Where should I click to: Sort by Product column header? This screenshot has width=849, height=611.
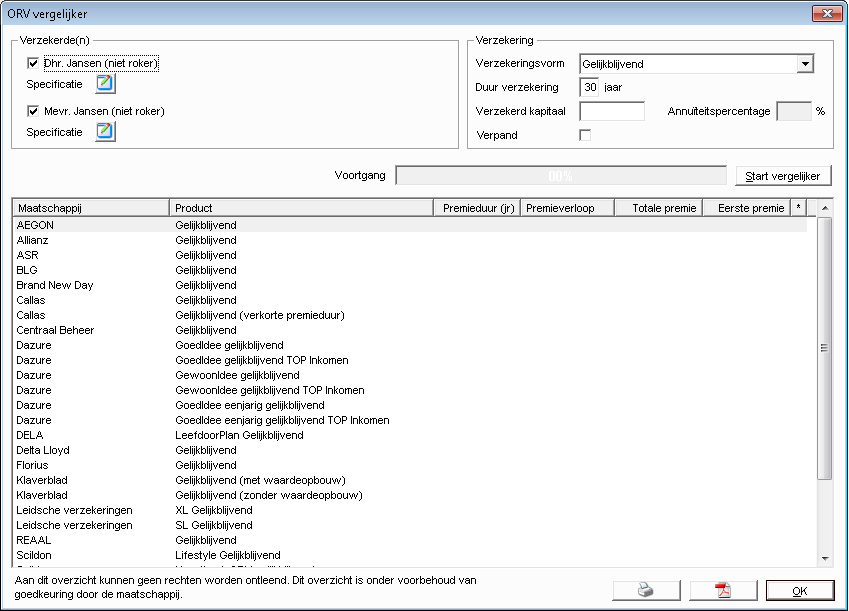[x=301, y=208]
